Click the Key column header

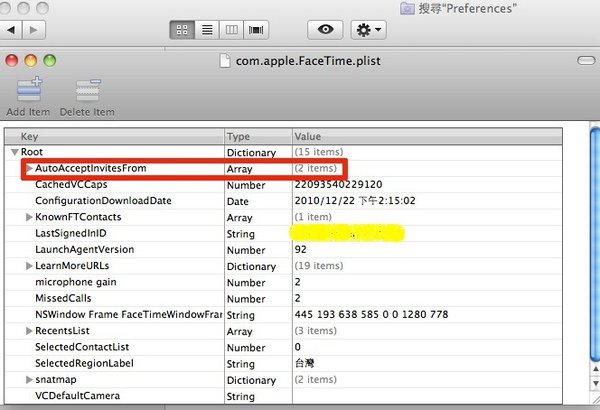pos(114,137)
